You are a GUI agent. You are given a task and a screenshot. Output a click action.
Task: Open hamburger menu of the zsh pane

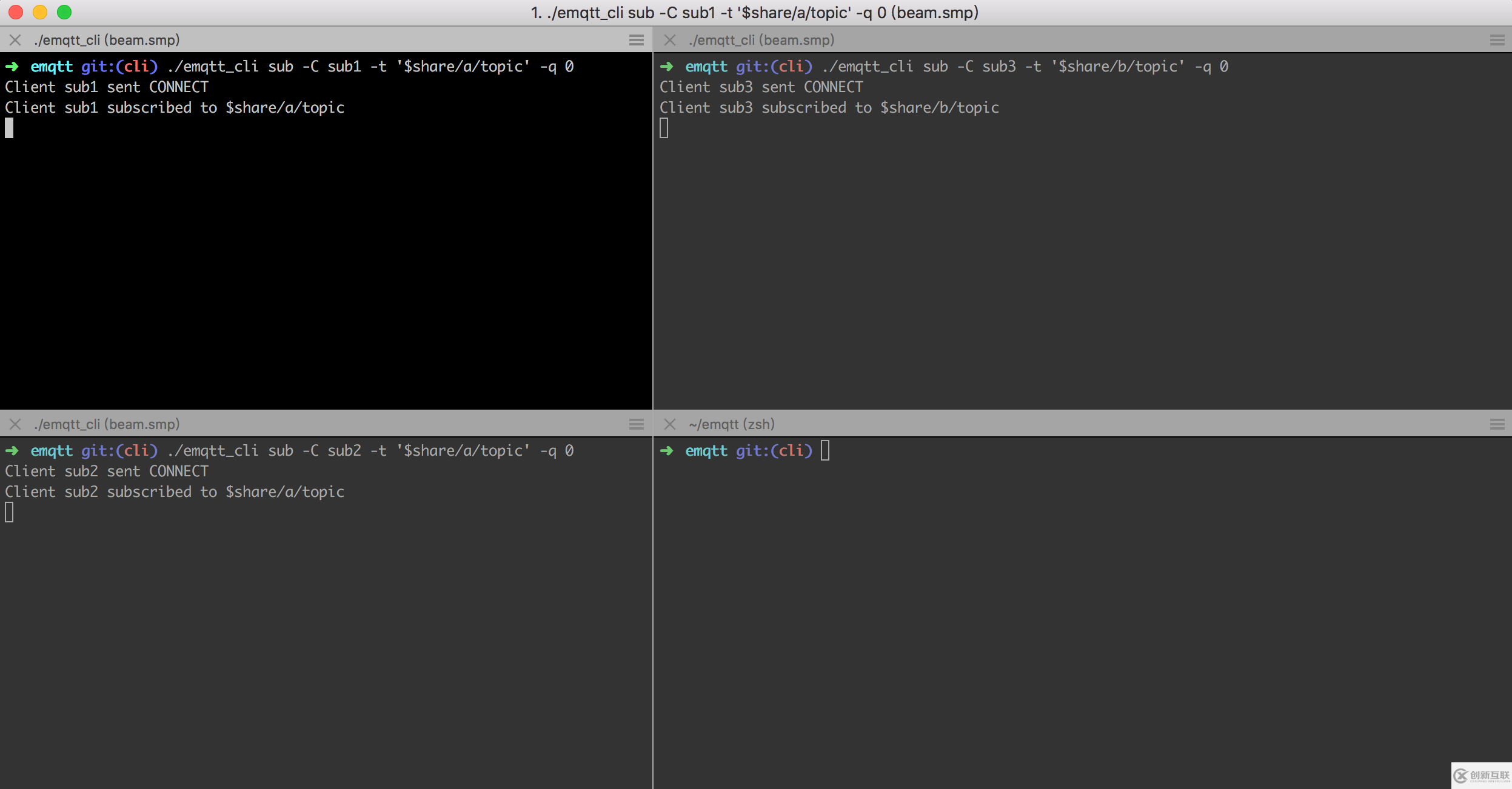coord(1497,424)
